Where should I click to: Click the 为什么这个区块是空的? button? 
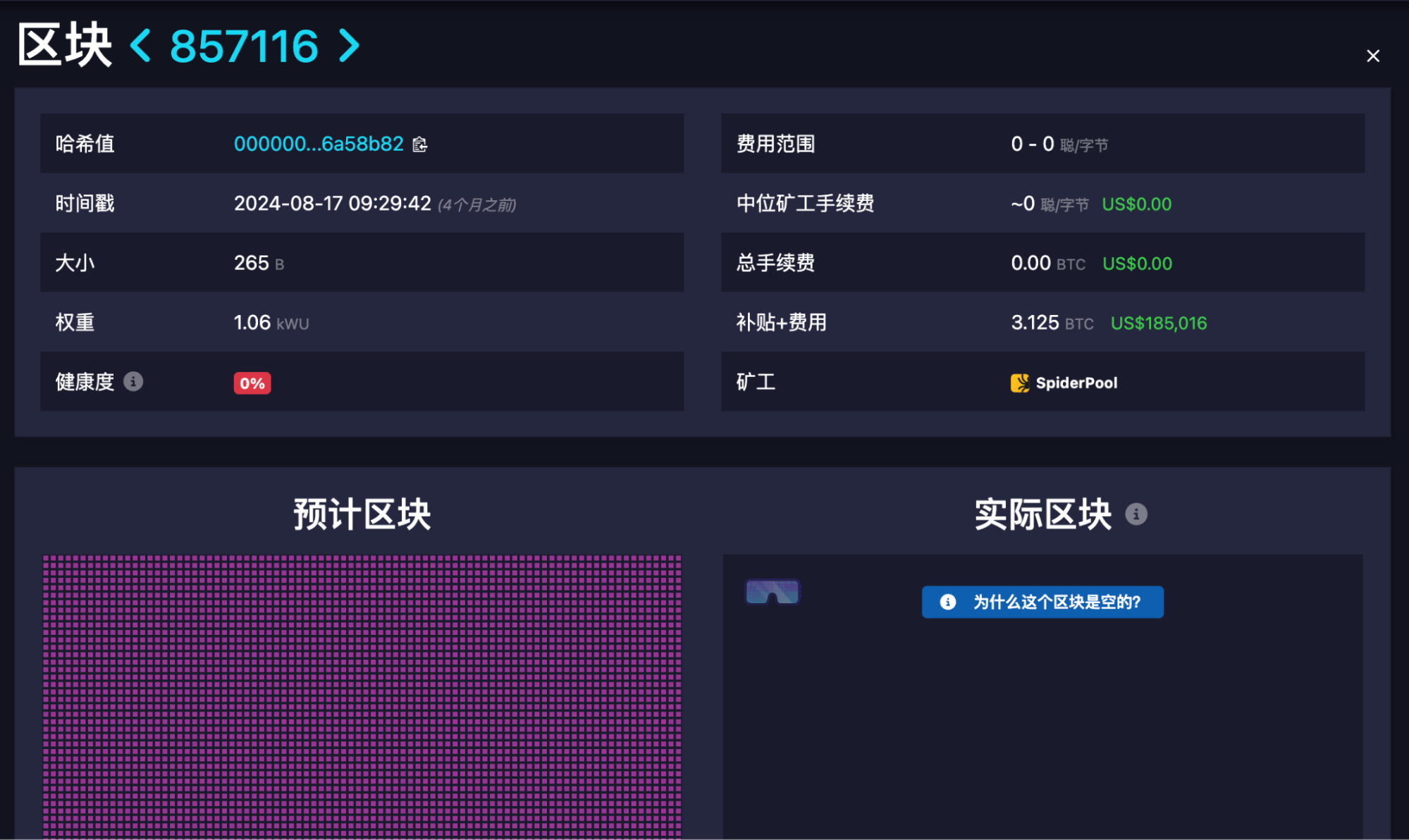pyautogui.click(x=1042, y=602)
